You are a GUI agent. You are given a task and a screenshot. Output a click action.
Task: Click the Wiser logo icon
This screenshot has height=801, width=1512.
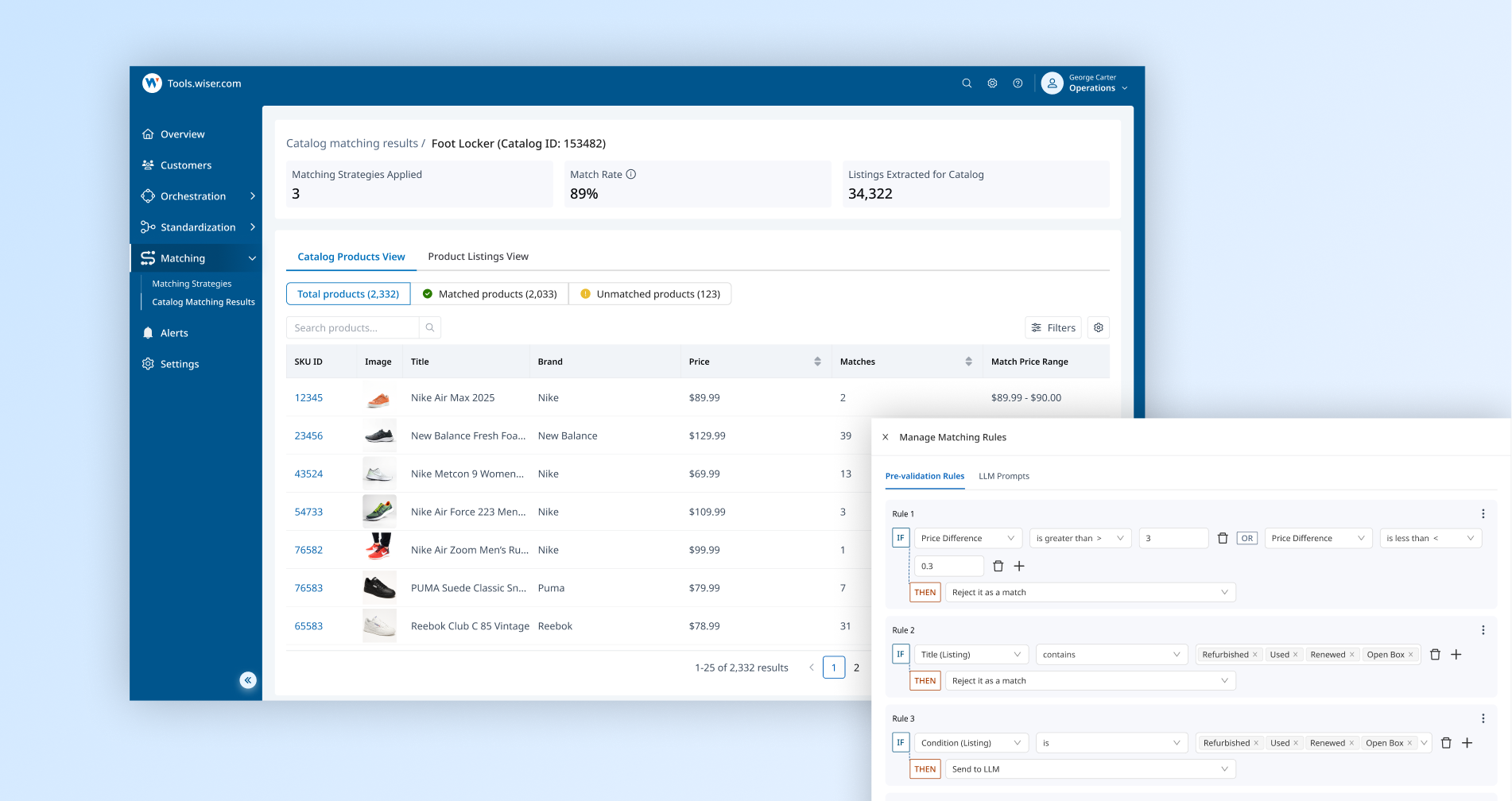152,83
